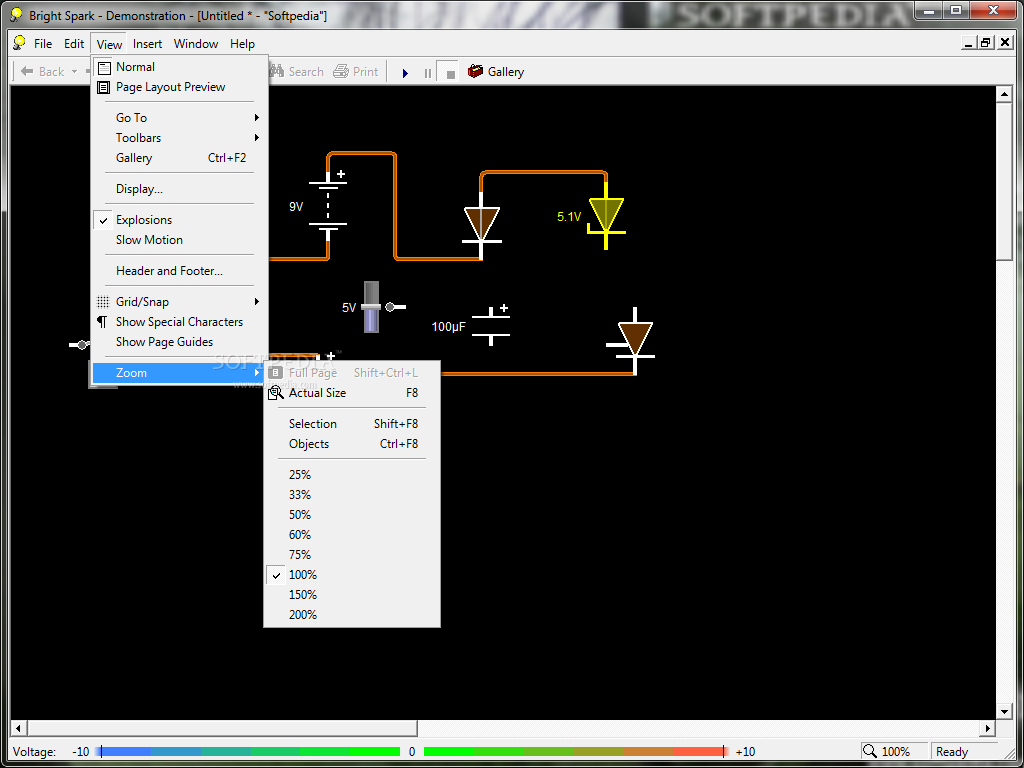Open Header and Footer...
This screenshot has width=1024, height=768.
180,271
